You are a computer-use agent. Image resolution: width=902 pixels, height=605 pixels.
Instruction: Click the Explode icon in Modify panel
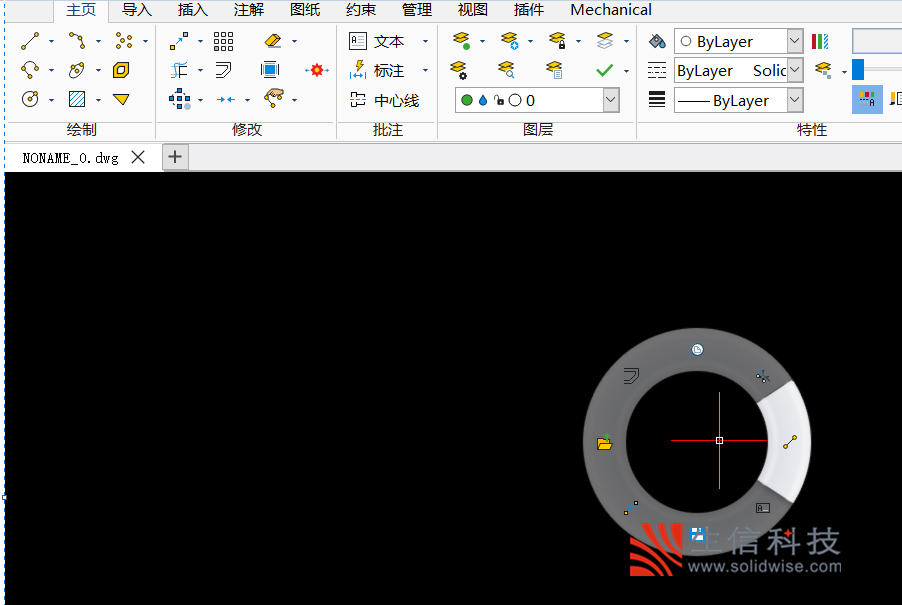tap(317, 70)
